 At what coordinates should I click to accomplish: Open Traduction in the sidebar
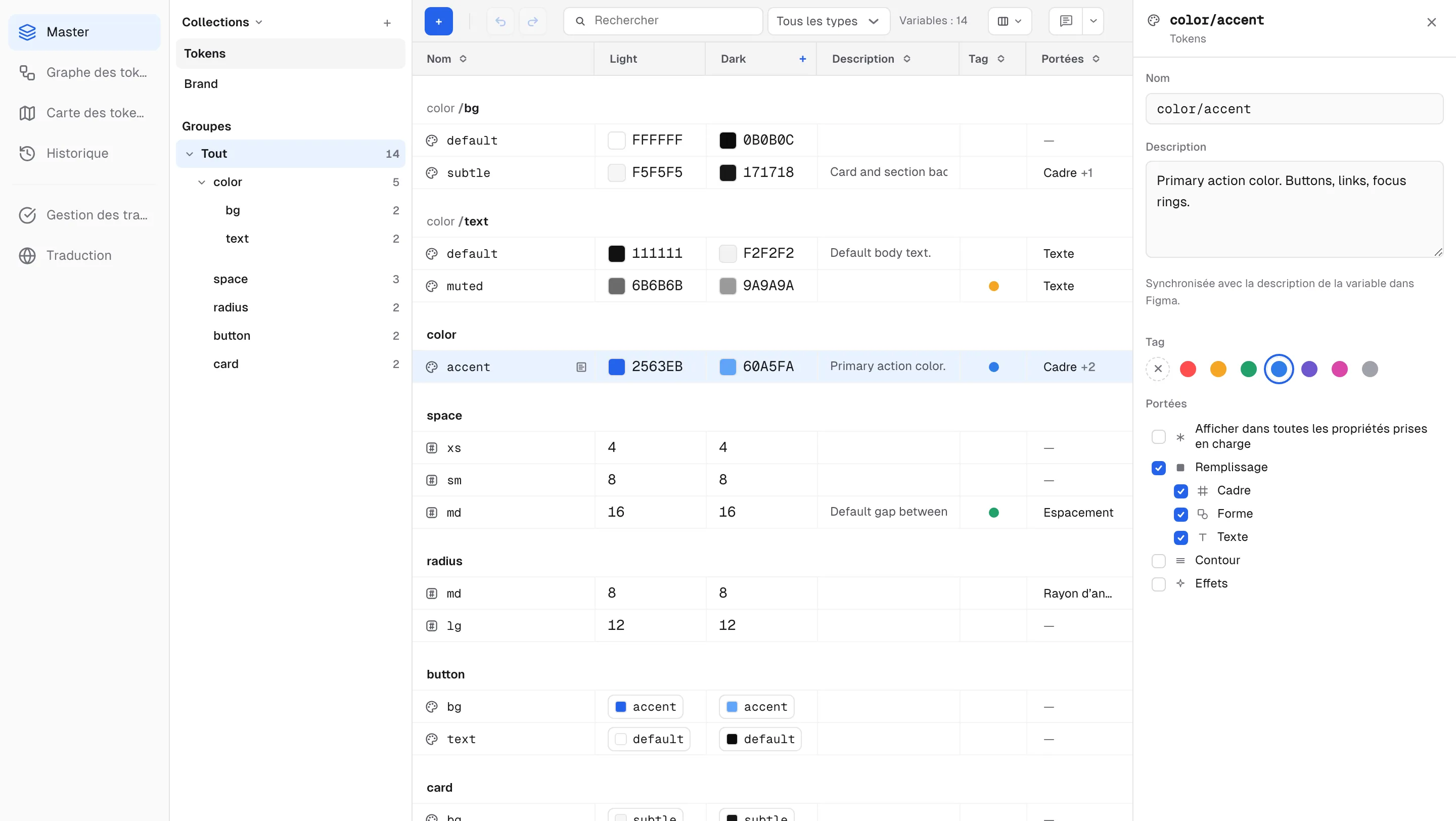84,255
